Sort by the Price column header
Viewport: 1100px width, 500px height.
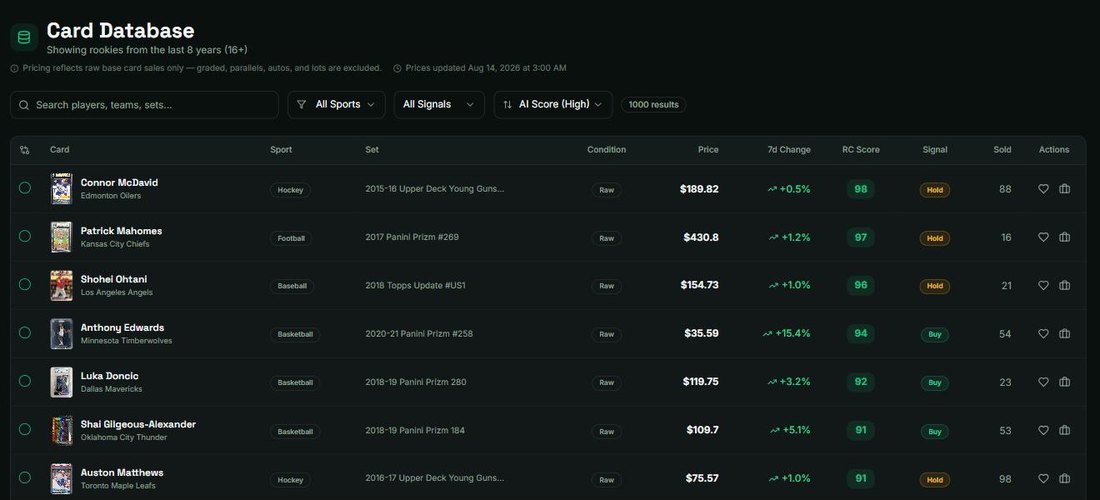tap(708, 149)
